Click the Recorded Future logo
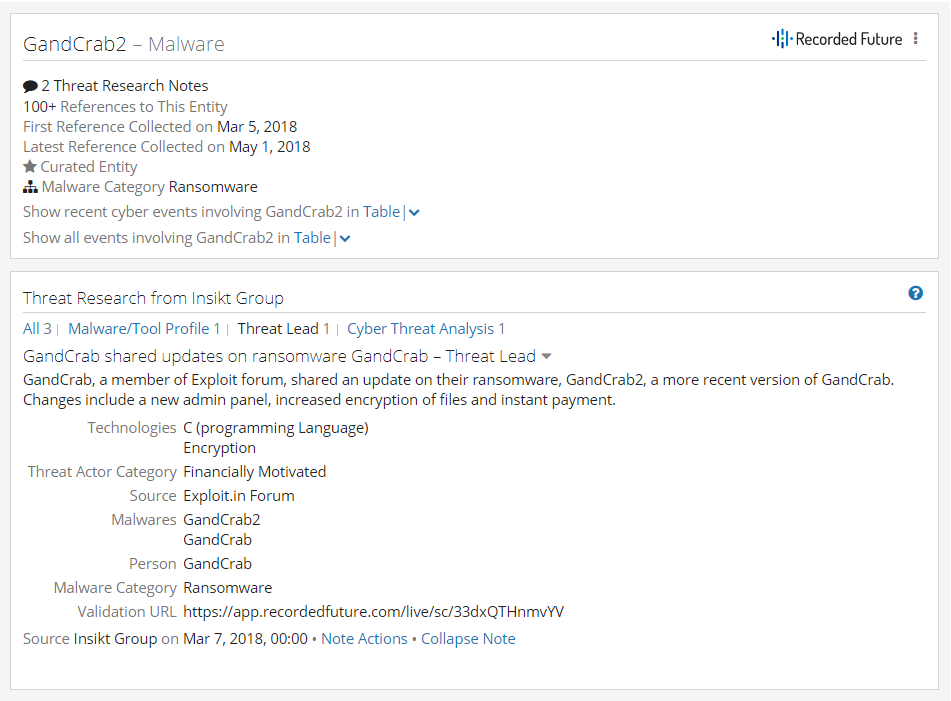Screen dimensions: 951x701 837,39
